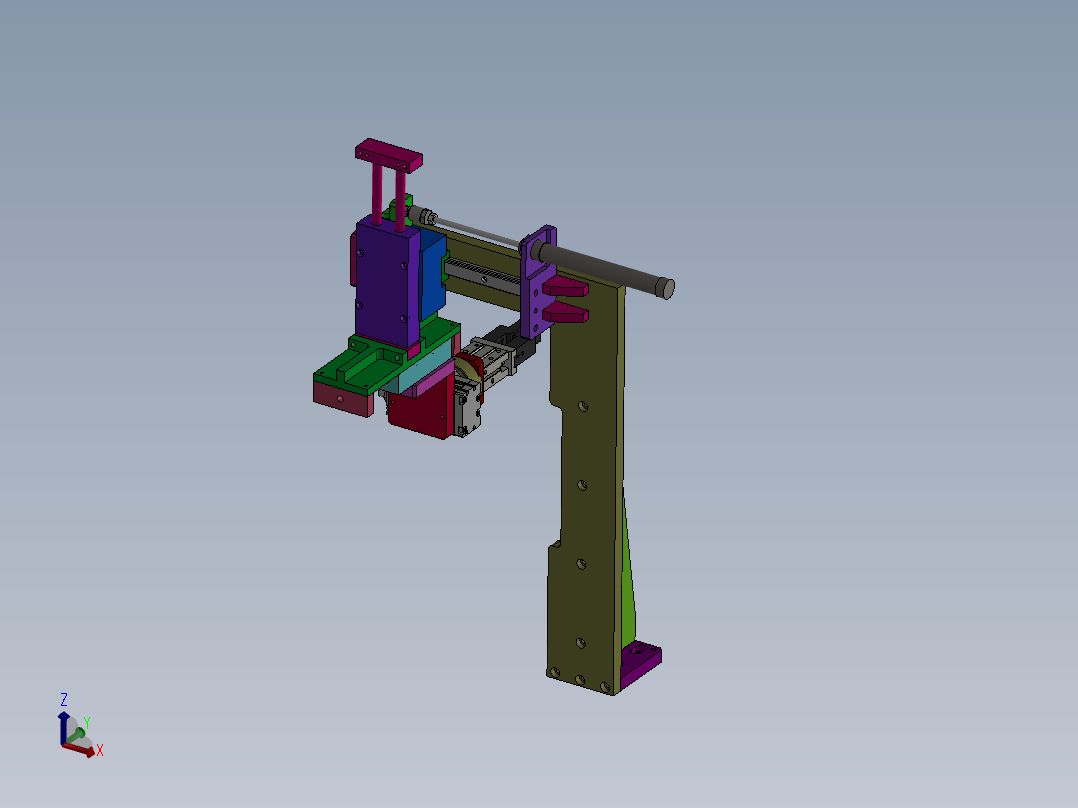Select the upper magenta wedge on the bracket

click(x=565, y=287)
